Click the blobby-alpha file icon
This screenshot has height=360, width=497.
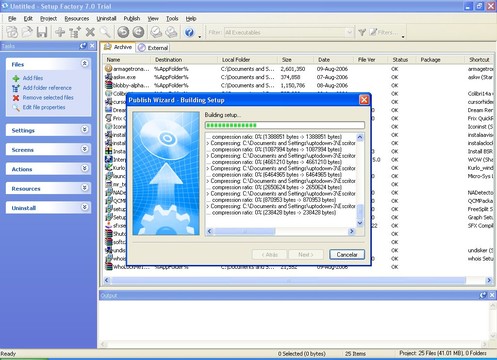pos(108,85)
